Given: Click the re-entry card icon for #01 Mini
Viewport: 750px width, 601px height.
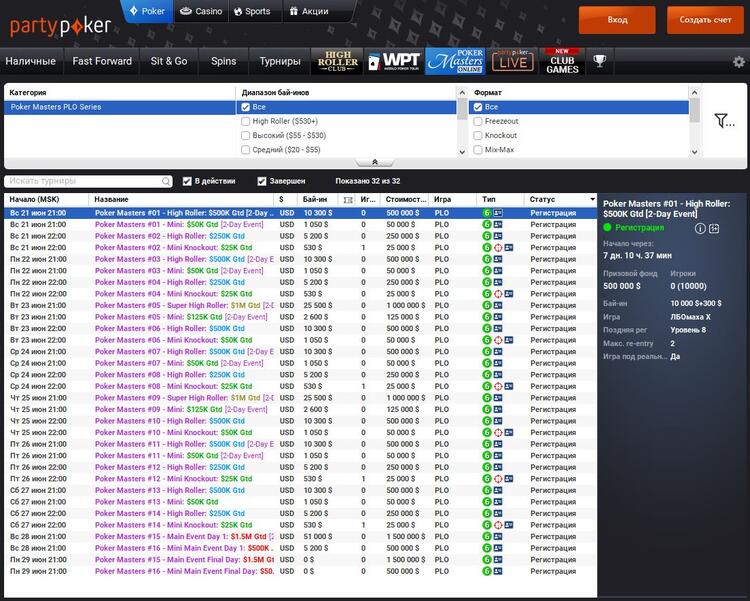Looking at the screenshot, I should [498, 224].
